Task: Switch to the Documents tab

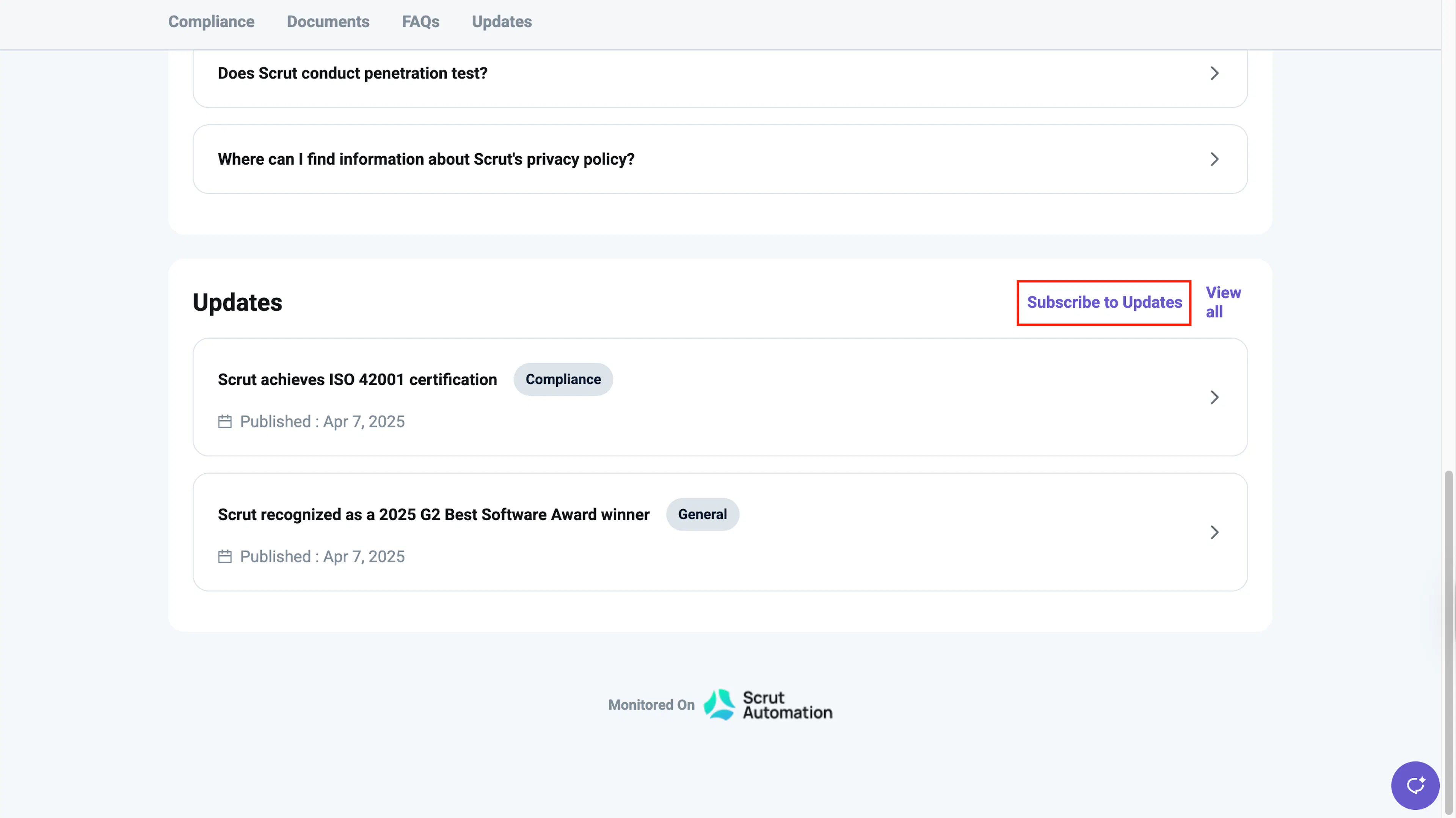Action: [328, 22]
